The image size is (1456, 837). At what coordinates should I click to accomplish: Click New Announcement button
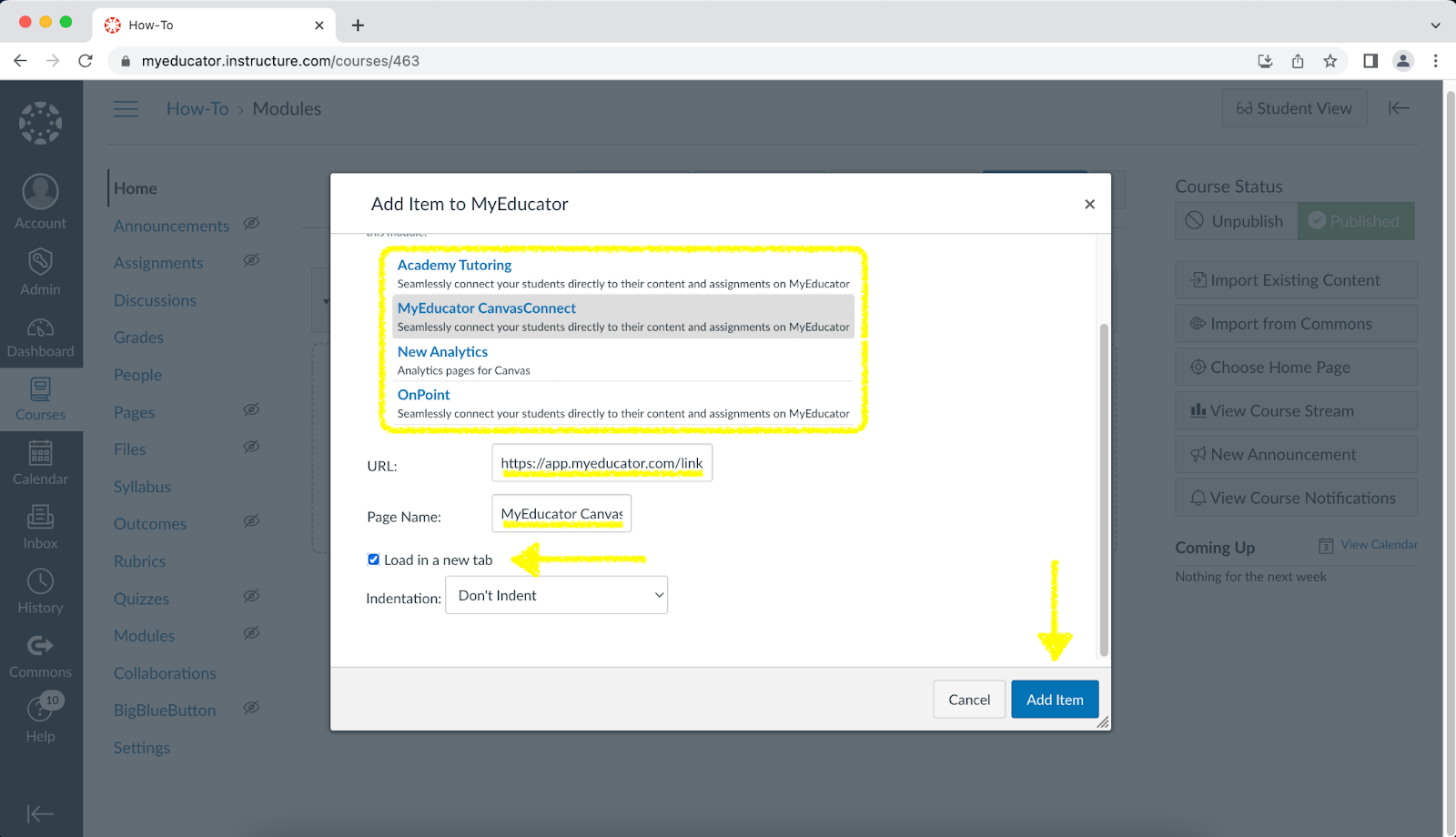pos(1296,455)
